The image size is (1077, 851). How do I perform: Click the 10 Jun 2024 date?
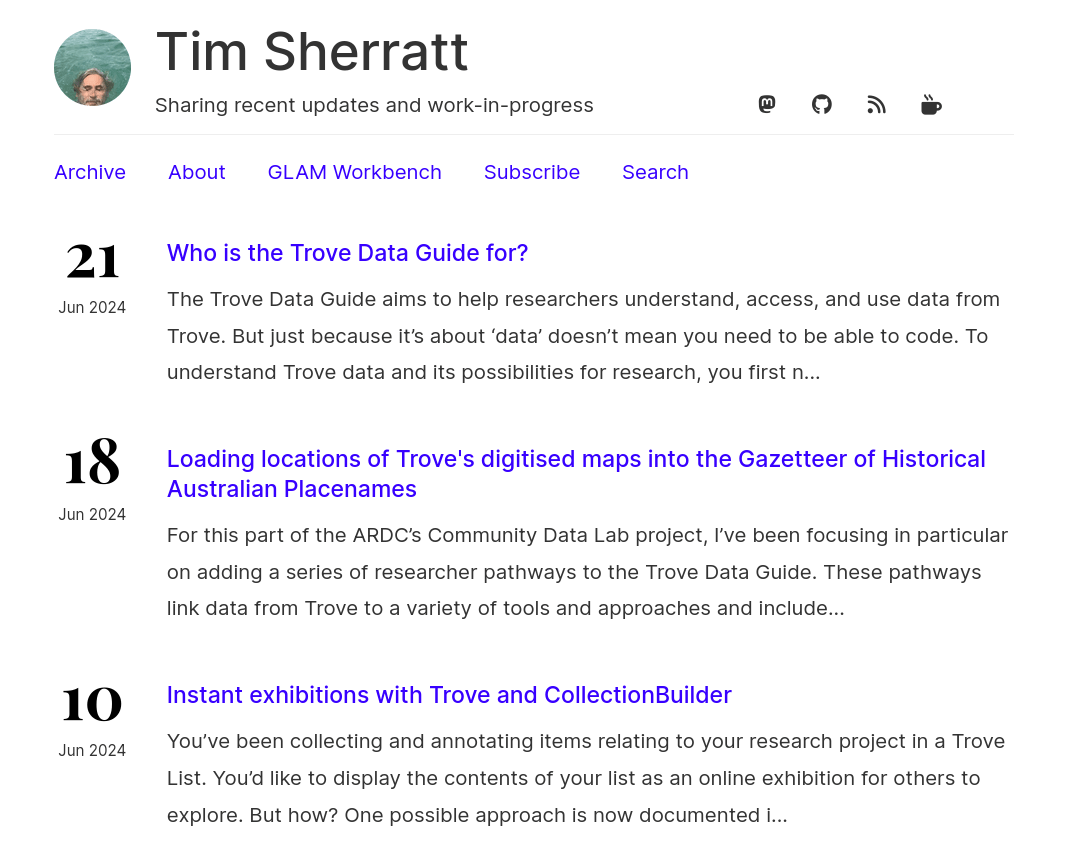[92, 721]
